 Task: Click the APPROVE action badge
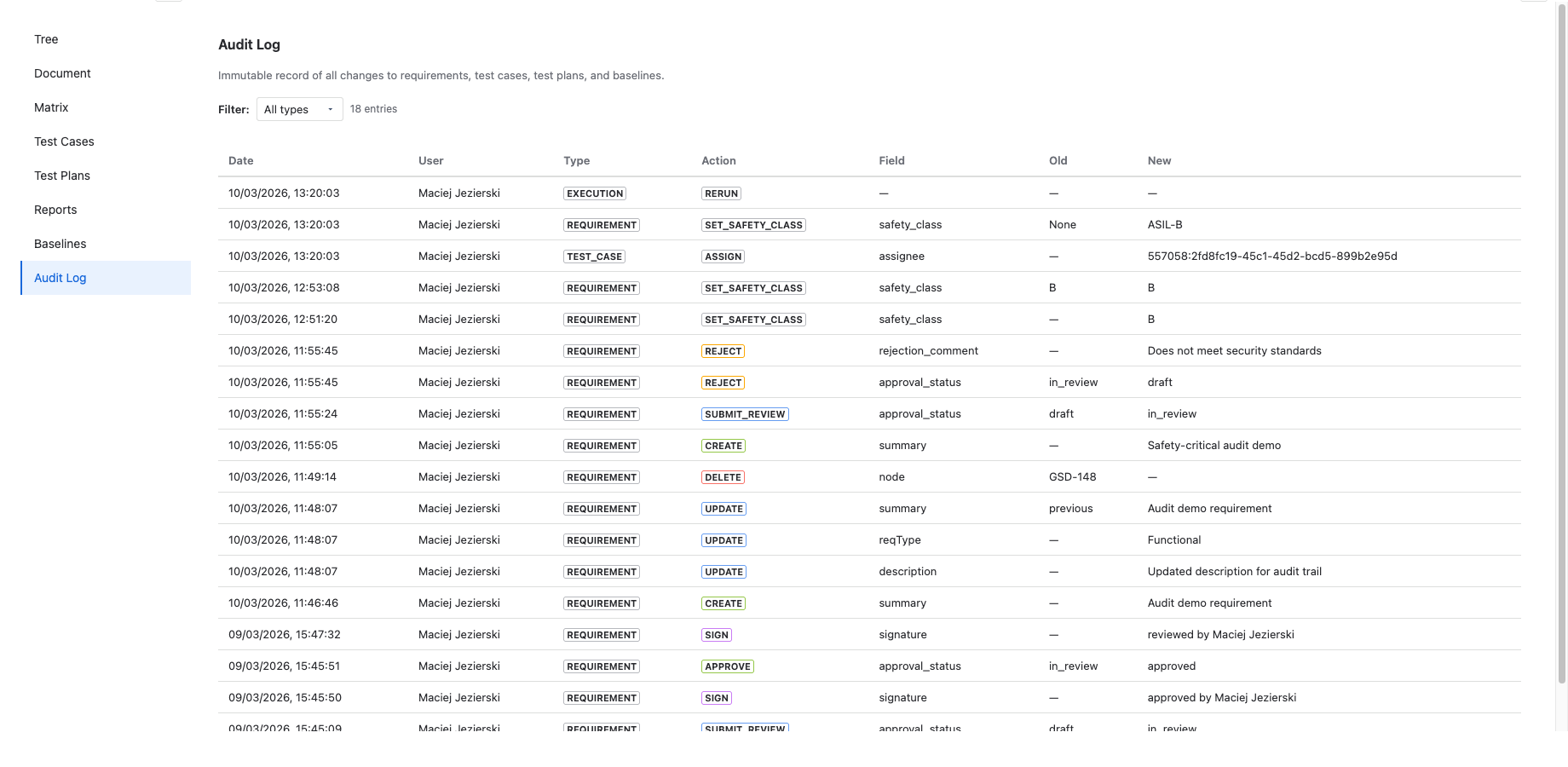pyautogui.click(x=727, y=666)
